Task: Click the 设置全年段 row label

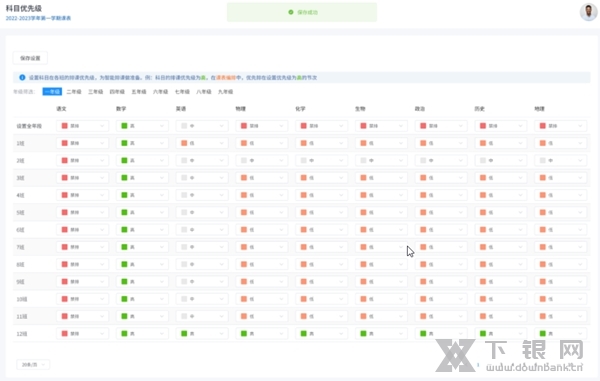Action: pyautogui.click(x=29, y=126)
